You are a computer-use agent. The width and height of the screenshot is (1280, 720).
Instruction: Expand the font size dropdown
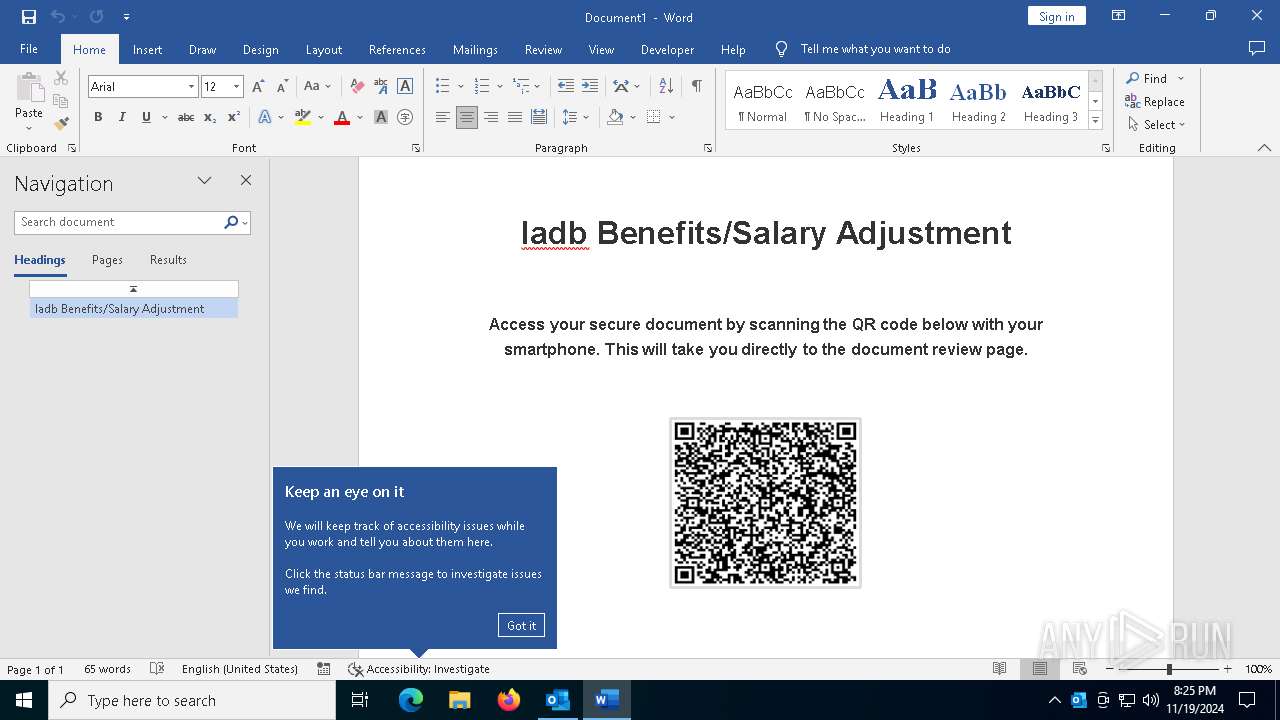[236, 87]
